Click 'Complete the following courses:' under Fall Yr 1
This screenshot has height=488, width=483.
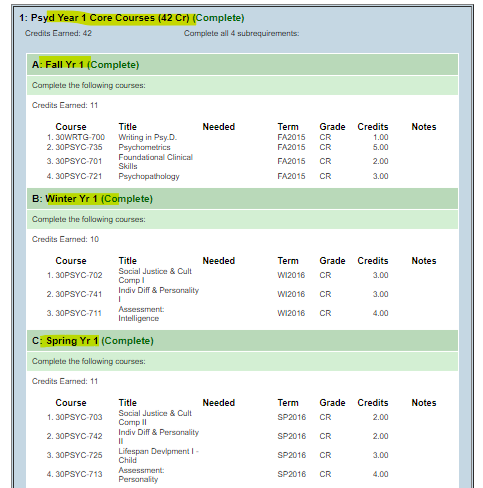[x=89, y=85]
